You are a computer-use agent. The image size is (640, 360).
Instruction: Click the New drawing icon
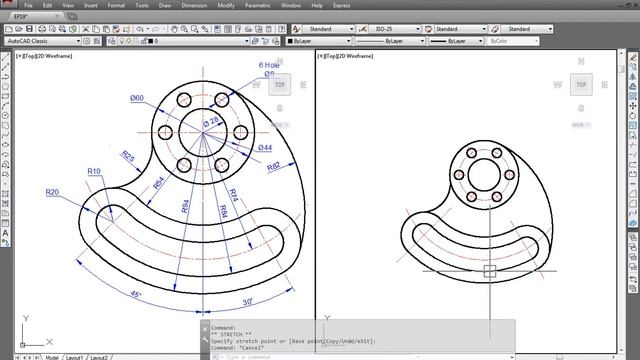(9, 29)
